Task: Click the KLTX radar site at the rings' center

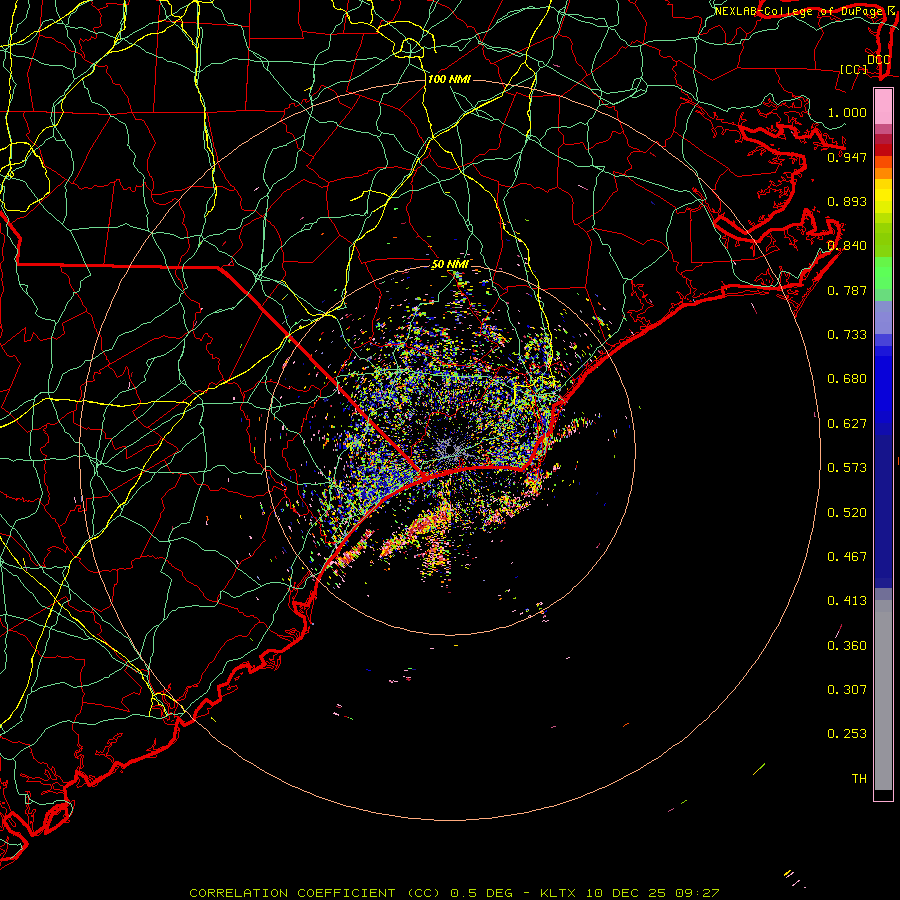Action: 450,450
